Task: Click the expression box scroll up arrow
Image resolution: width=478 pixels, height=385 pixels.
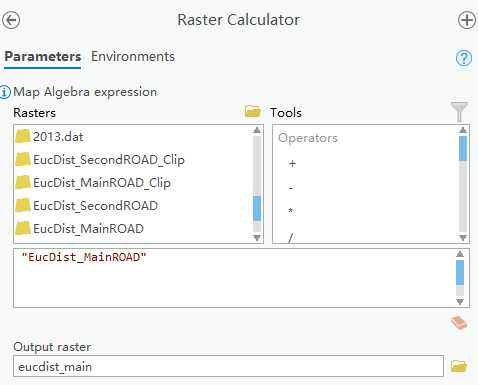Action: pyautogui.click(x=460, y=254)
